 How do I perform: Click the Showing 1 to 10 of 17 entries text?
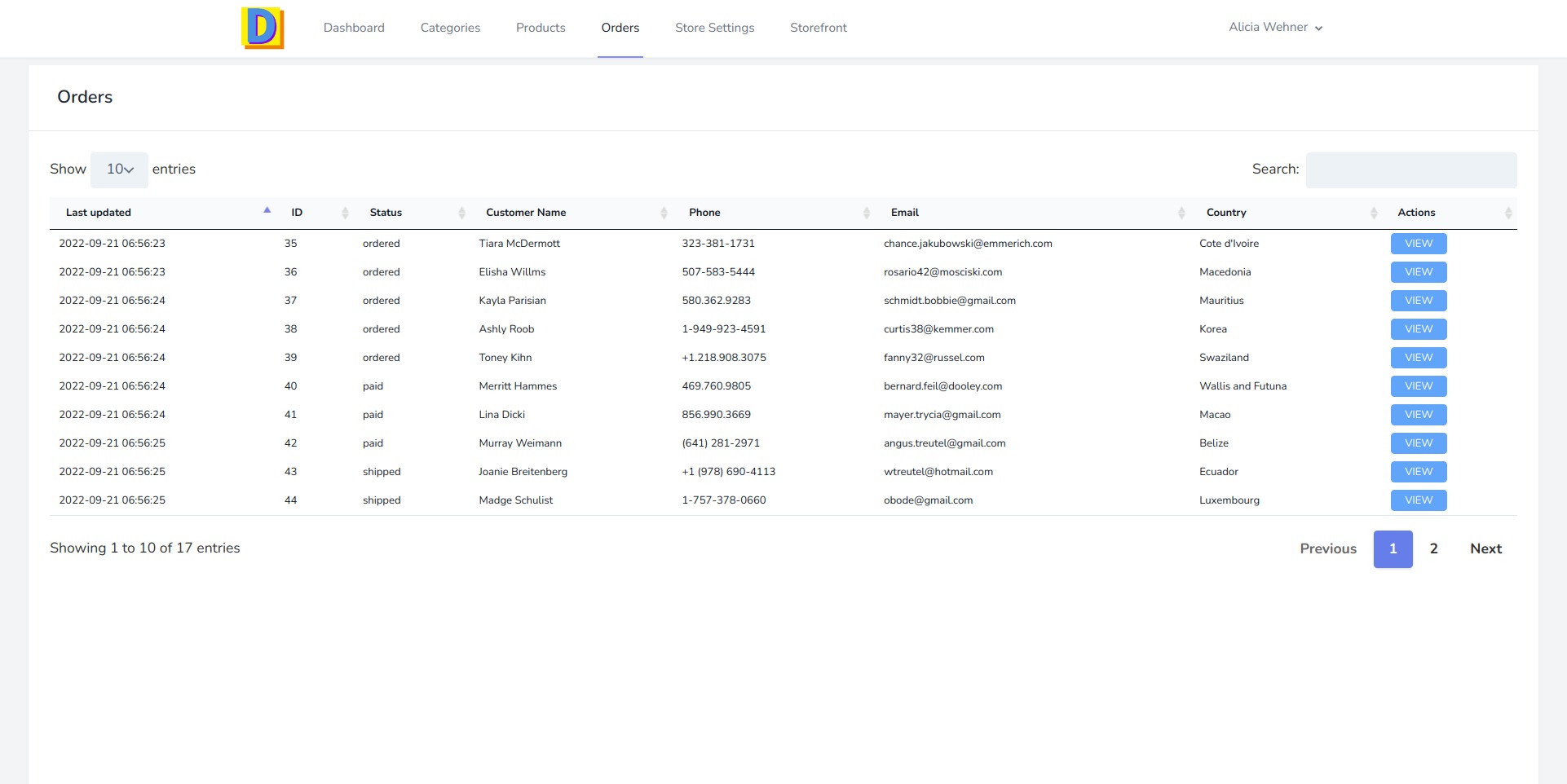point(145,548)
